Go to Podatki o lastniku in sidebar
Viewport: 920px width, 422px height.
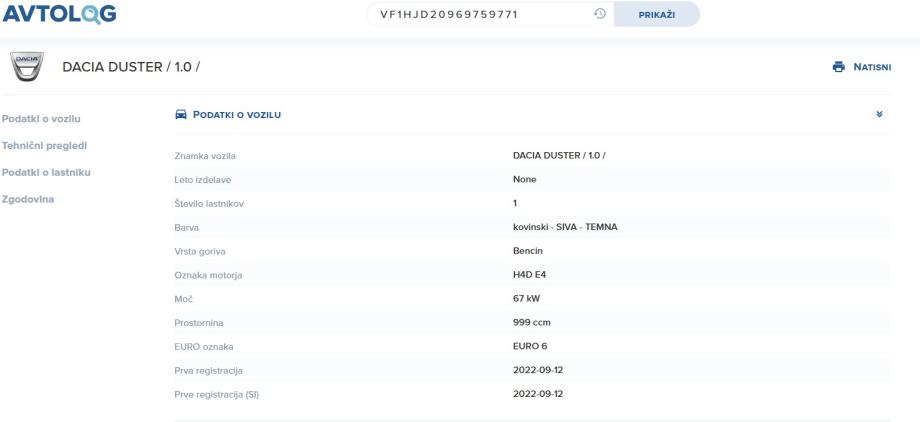pyautogui.click(x=46, y=173)
